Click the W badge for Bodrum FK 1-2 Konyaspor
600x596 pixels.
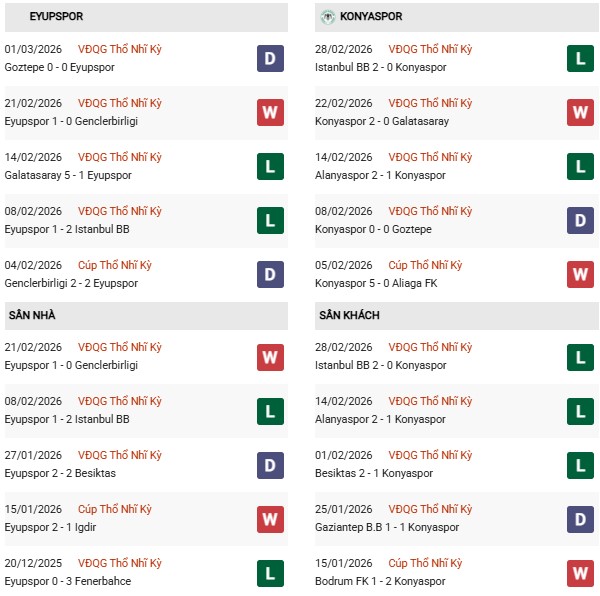(581, 572)
